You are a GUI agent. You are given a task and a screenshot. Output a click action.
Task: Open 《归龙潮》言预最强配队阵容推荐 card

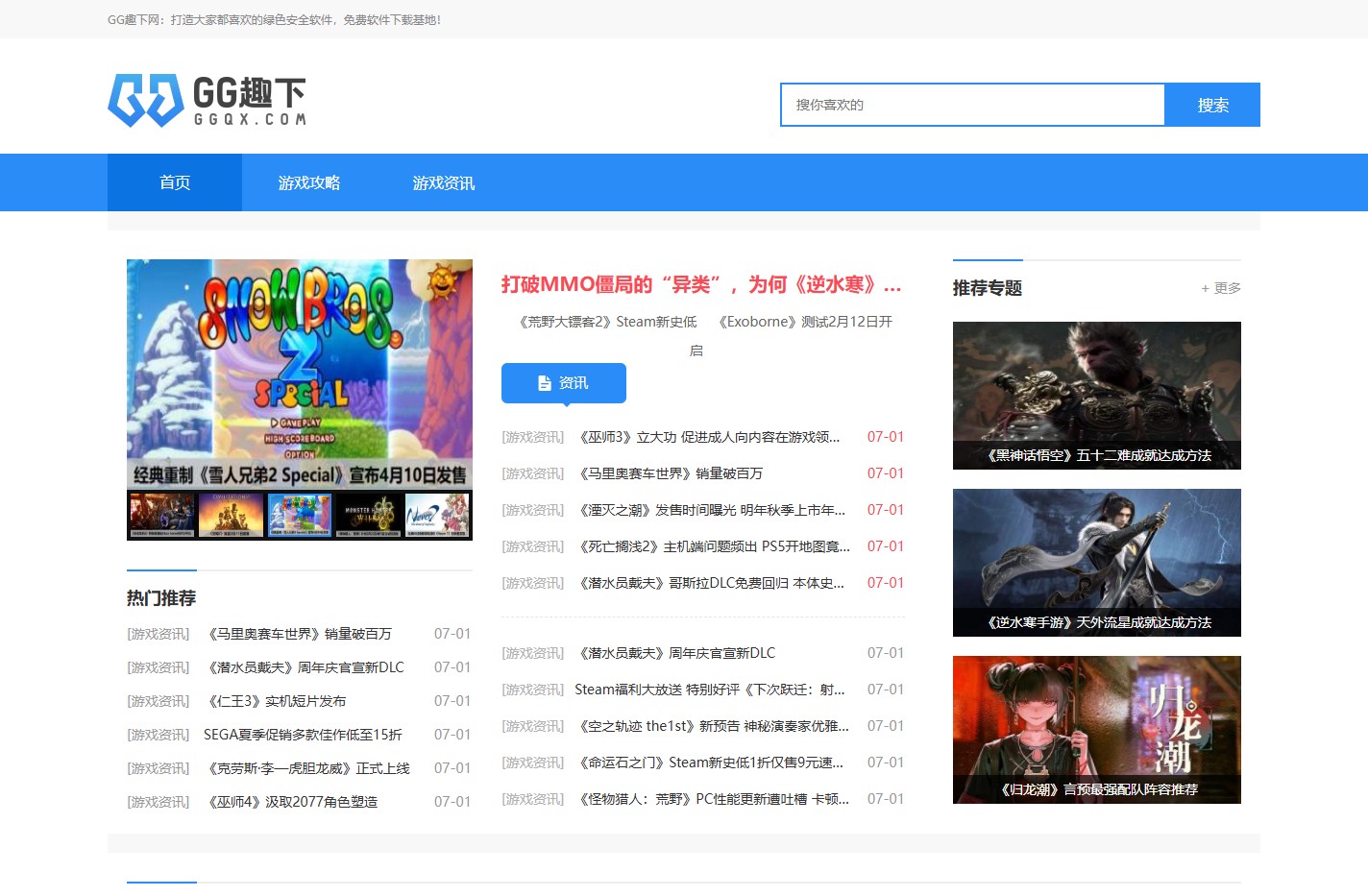tap(1097, 730)
